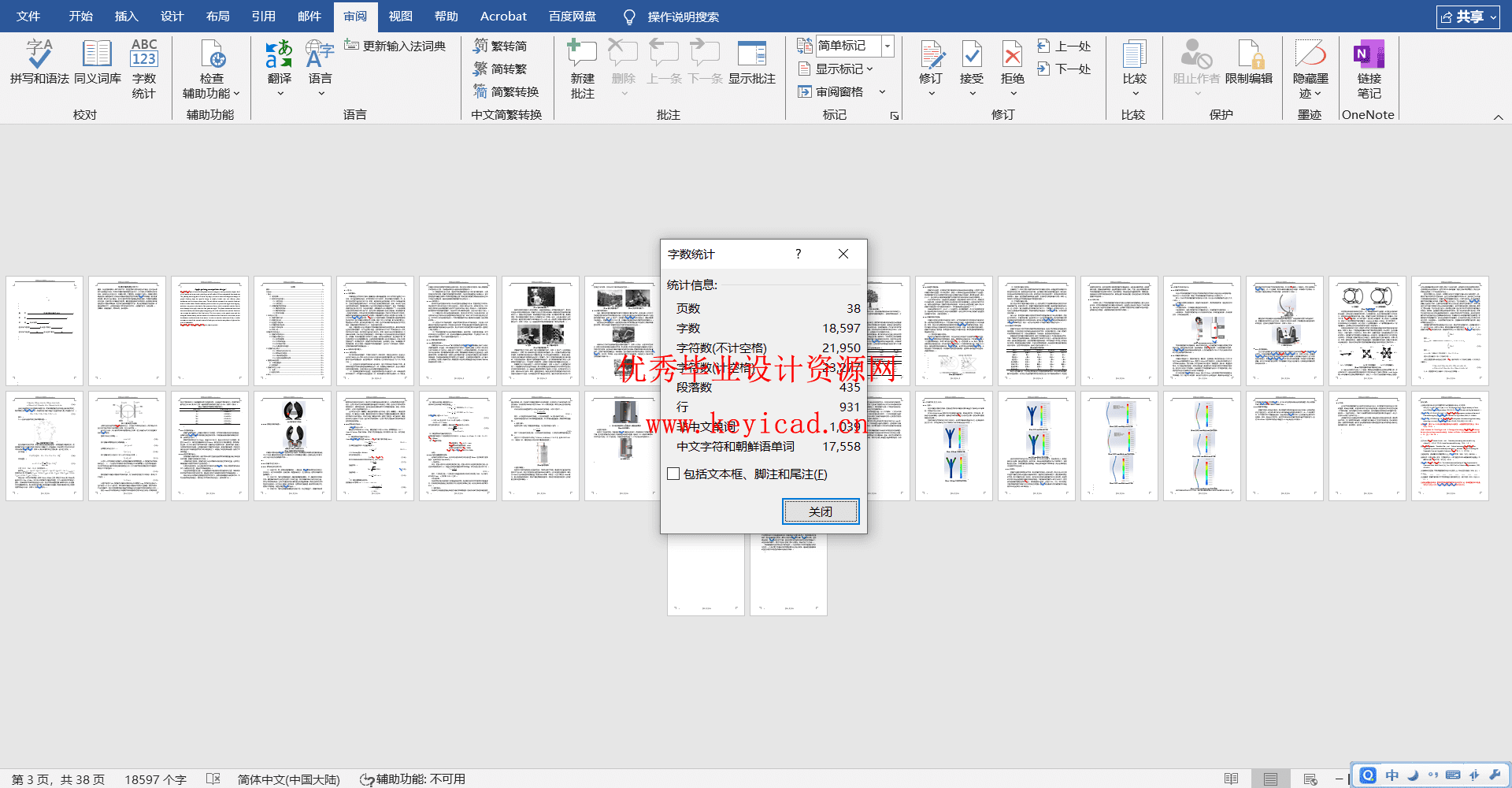This screenshot has width=1512, height=788.
Task: Click the '18597 个字' status bar word count
Action: click(155, 779)
